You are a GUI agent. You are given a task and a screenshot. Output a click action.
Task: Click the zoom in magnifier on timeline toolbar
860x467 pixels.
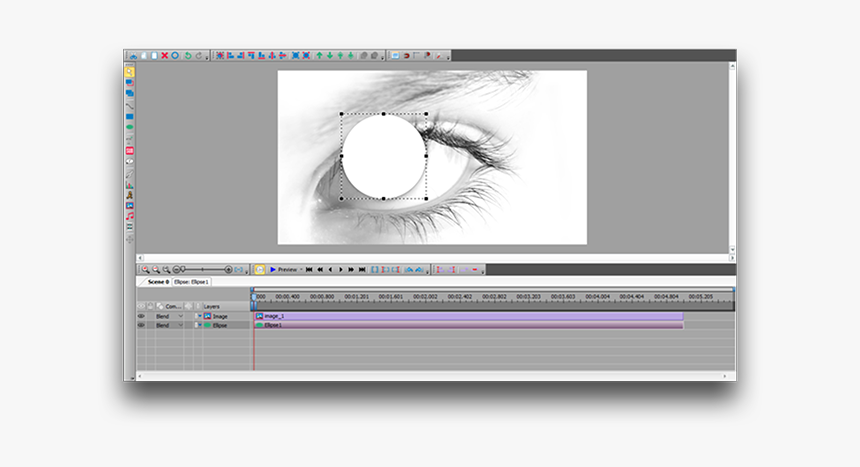tap(145, 270)
